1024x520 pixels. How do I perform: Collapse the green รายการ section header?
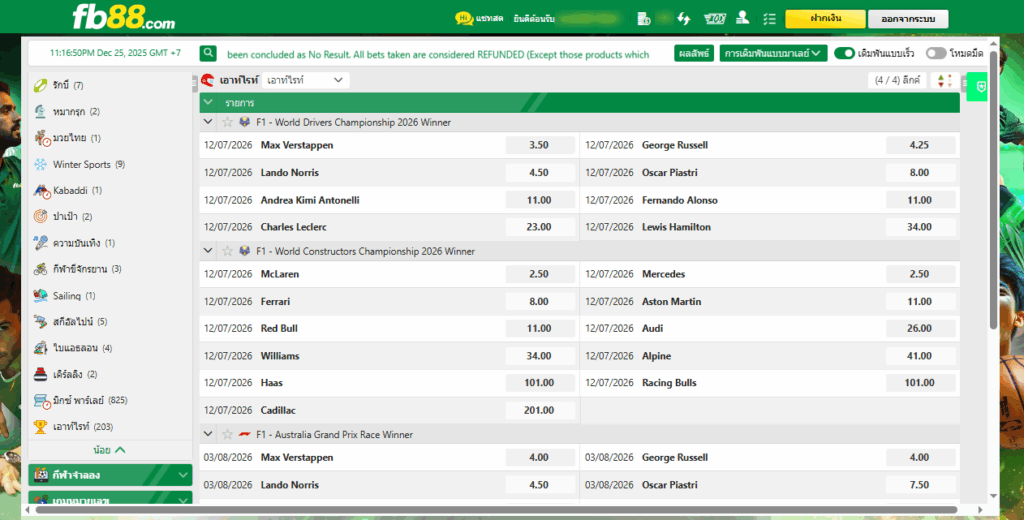[208, 103]
